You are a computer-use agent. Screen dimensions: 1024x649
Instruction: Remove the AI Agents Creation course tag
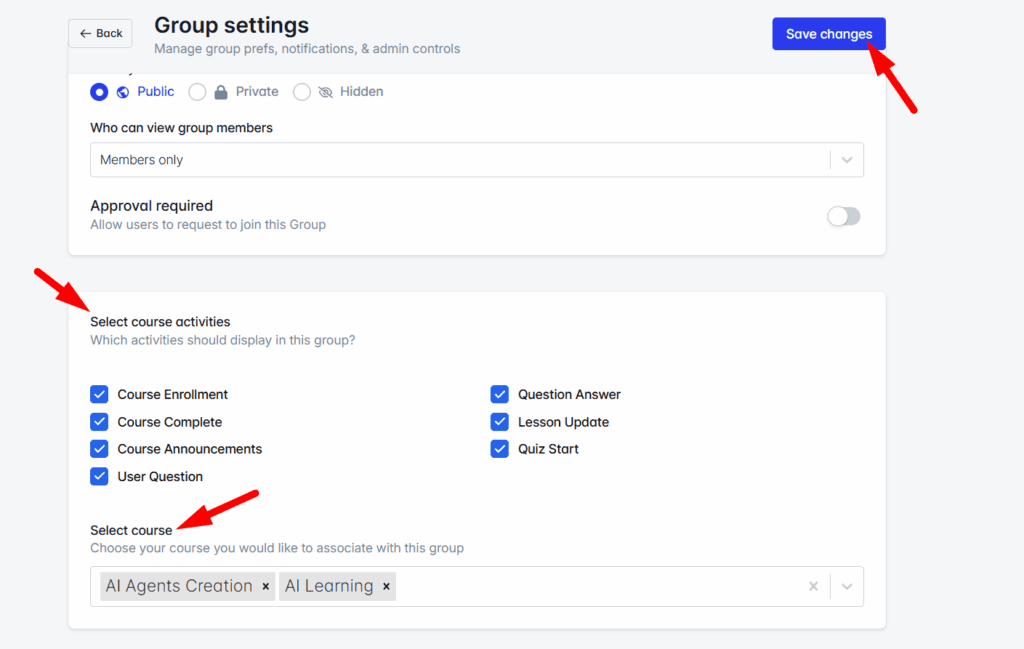pos(265,586)
